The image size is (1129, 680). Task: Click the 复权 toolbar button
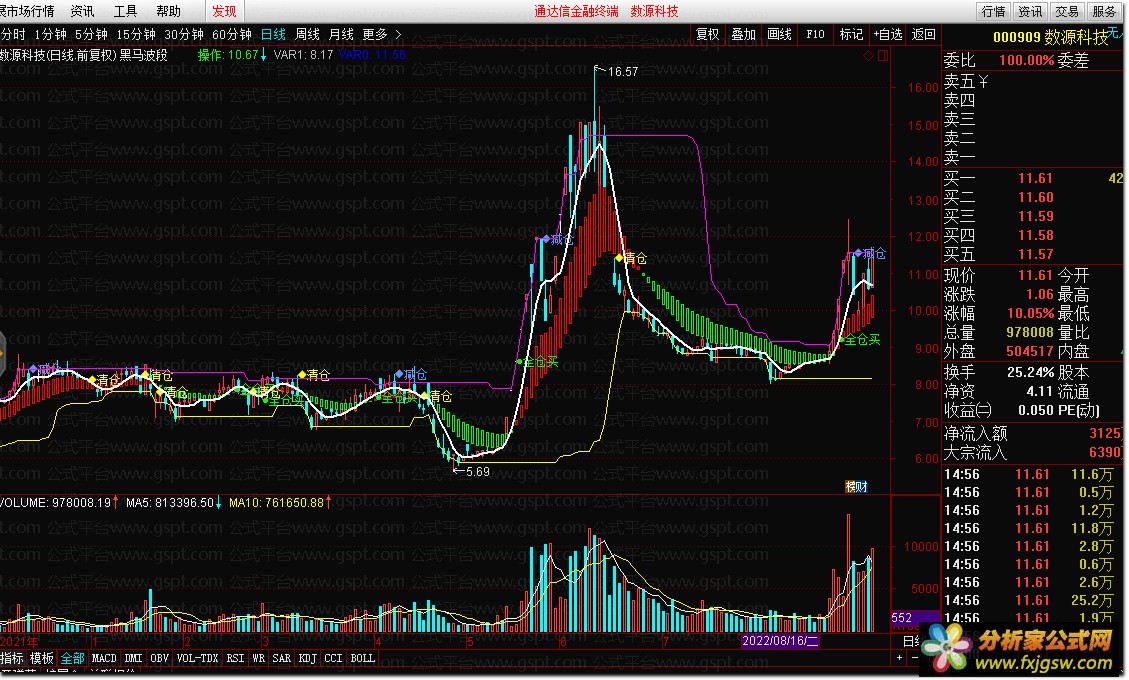pos(708,35)
